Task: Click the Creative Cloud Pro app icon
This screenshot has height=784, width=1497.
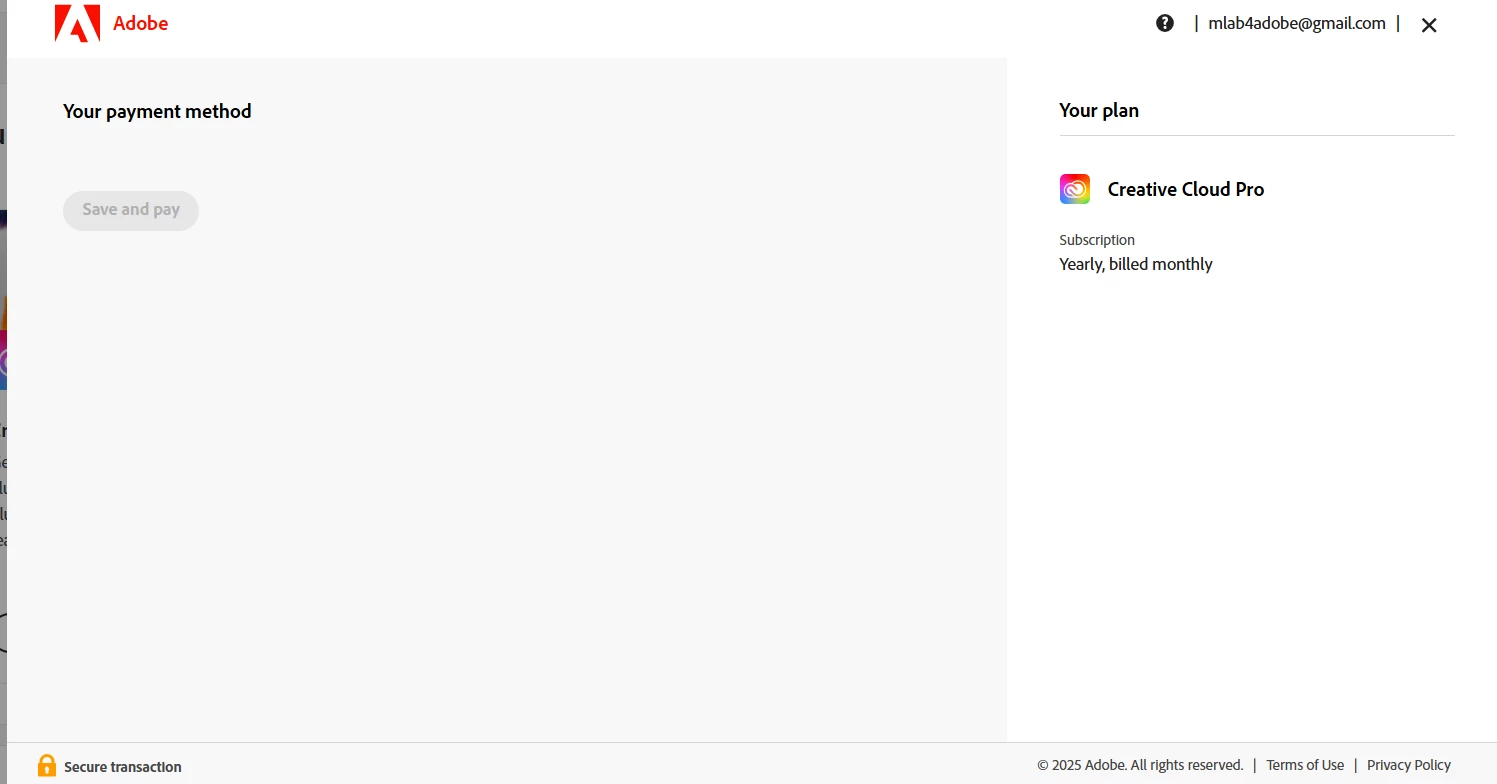Action: pos(1075,189)
